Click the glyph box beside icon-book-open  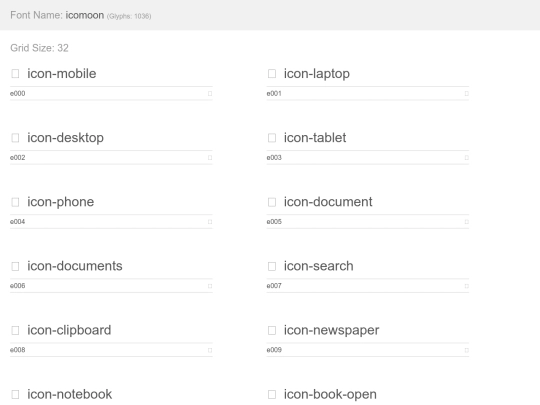click(x=272, y=394)
